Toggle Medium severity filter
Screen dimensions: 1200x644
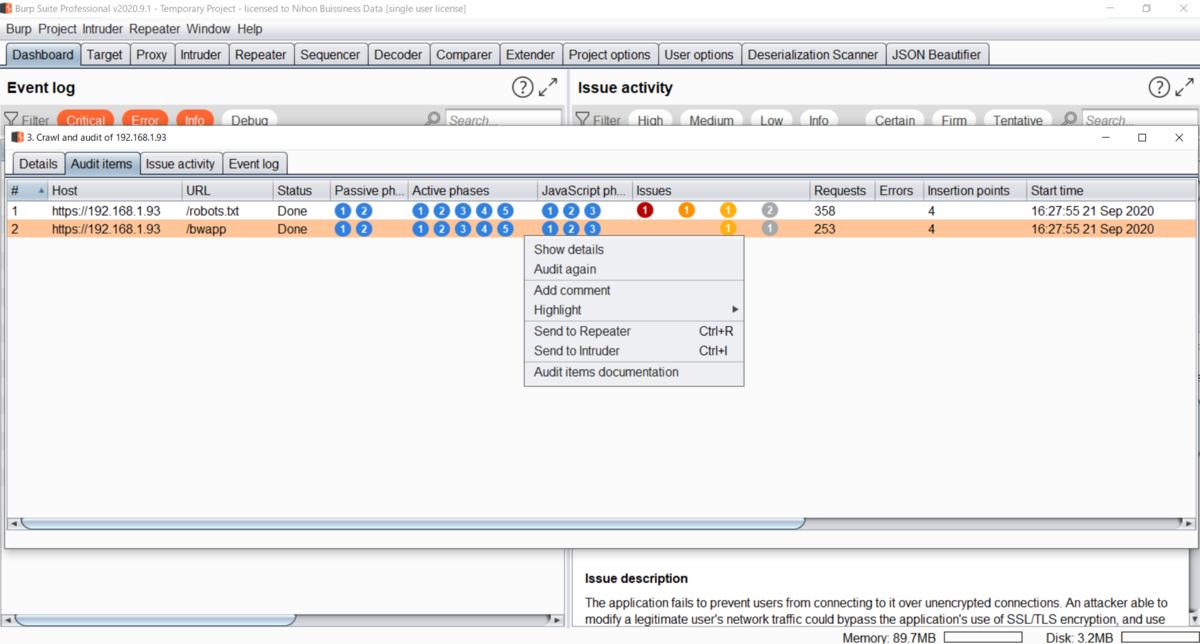coord(712,120)
